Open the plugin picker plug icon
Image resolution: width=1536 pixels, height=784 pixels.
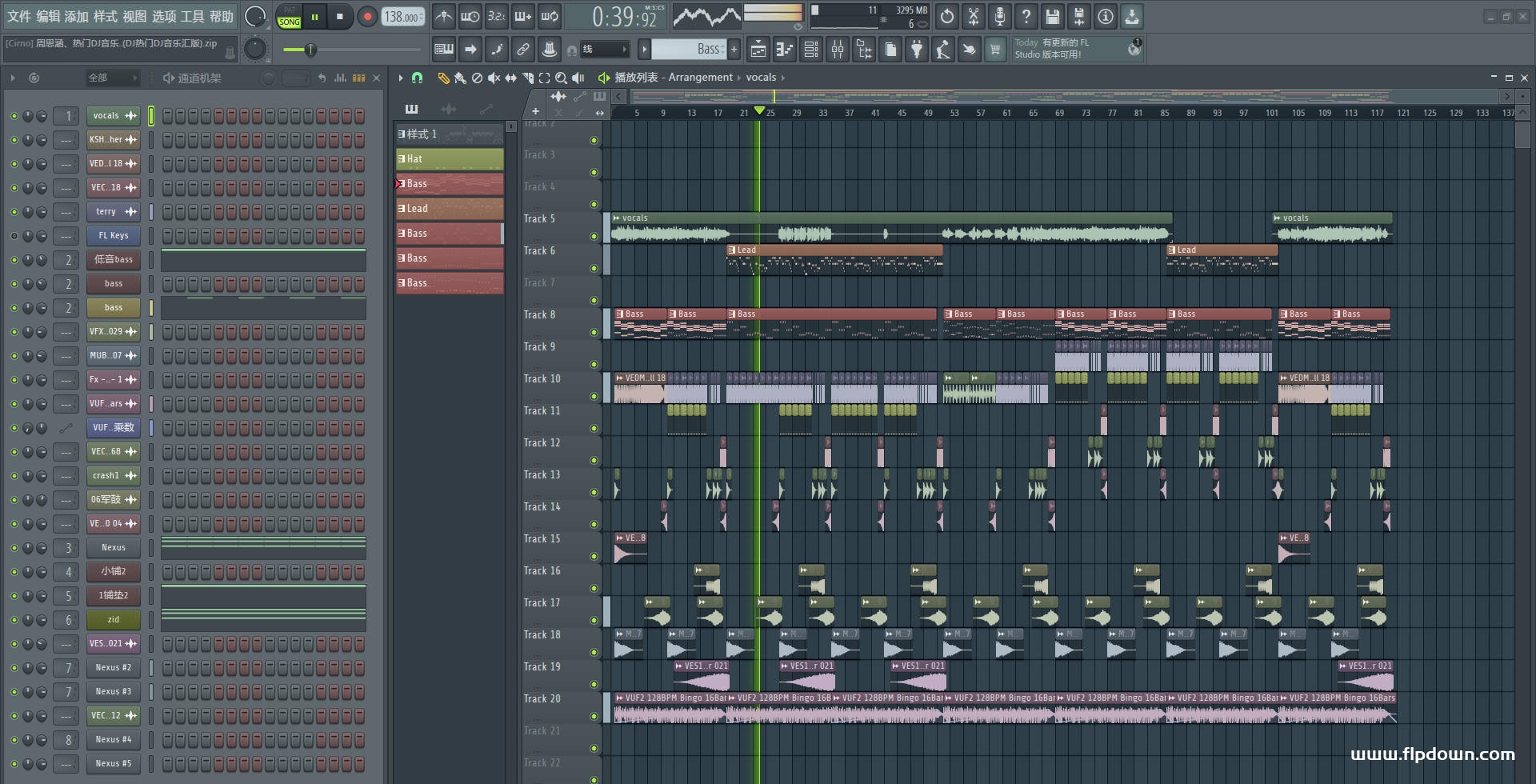pos(917,50)
